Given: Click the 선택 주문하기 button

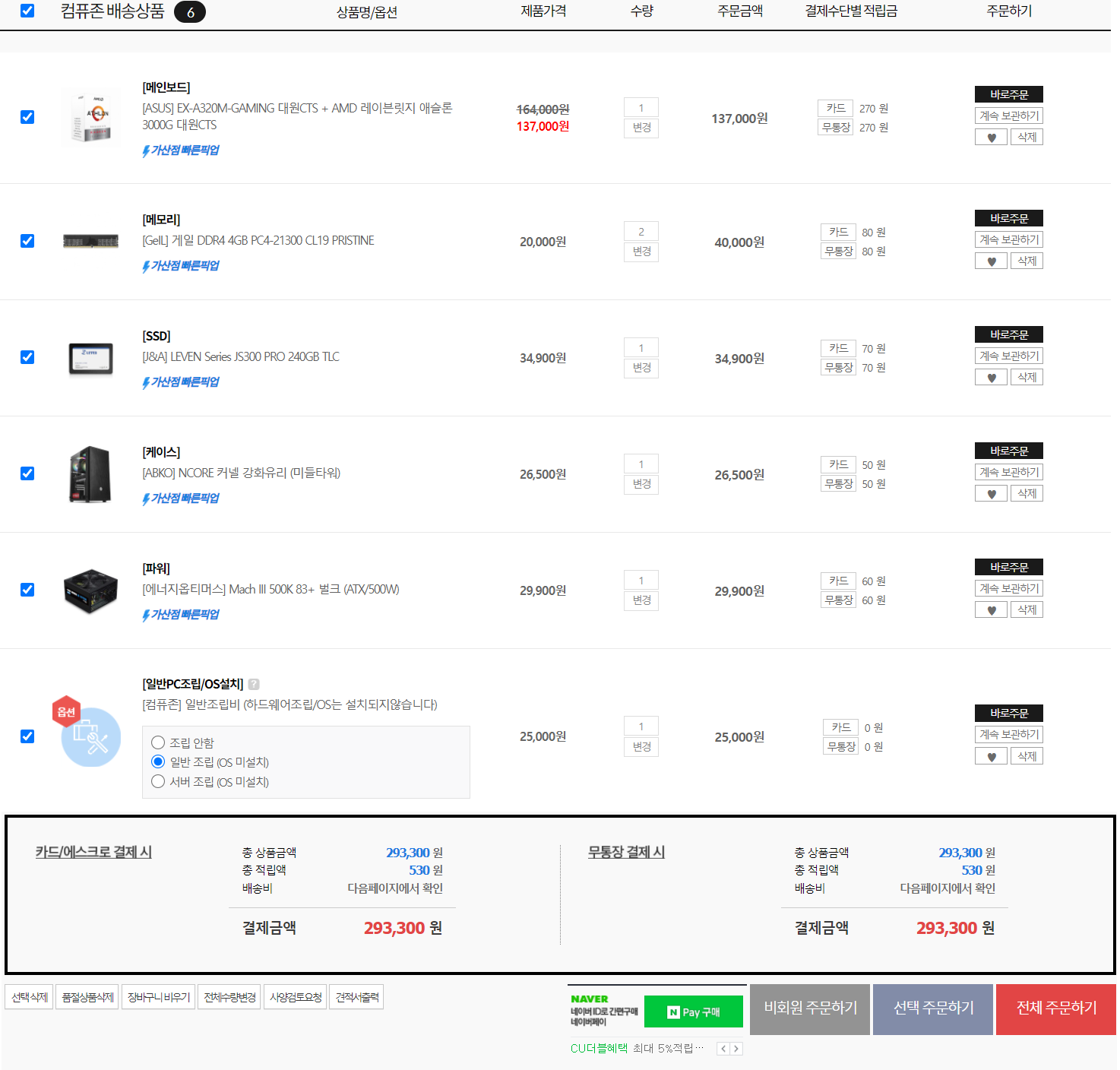Looking at the screenshot, I should click(933, 1009).
